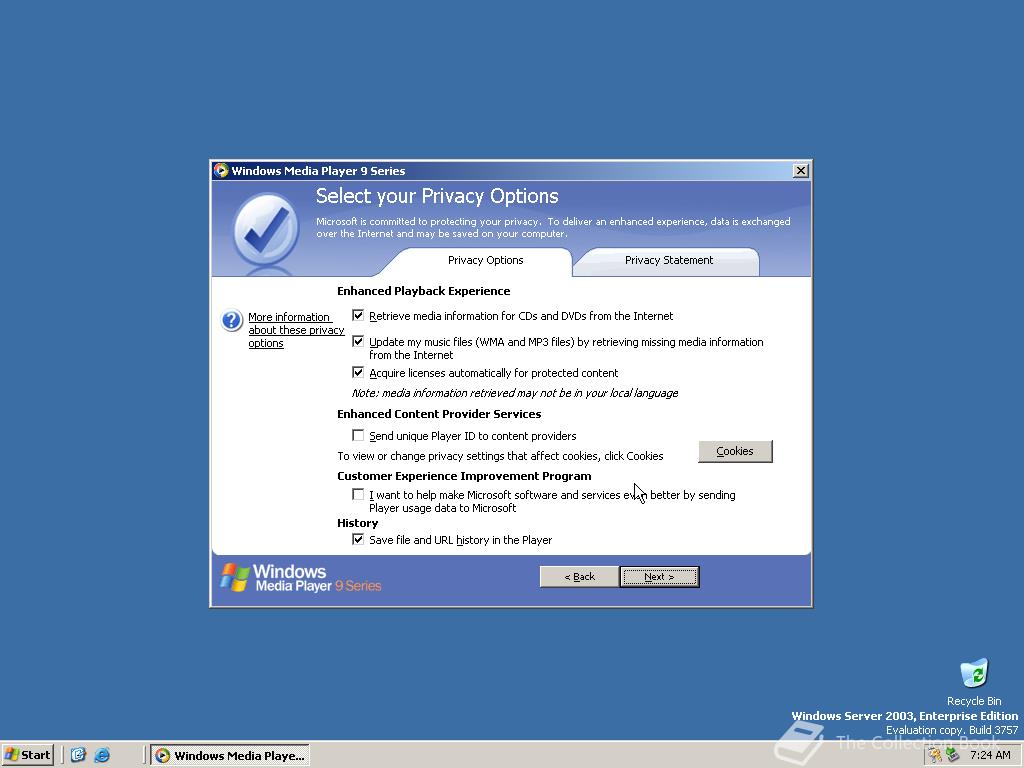Click the Enhanced Playback Experience heading
Viewport: 1024px width, 768px height.
(x=424, y=291)
